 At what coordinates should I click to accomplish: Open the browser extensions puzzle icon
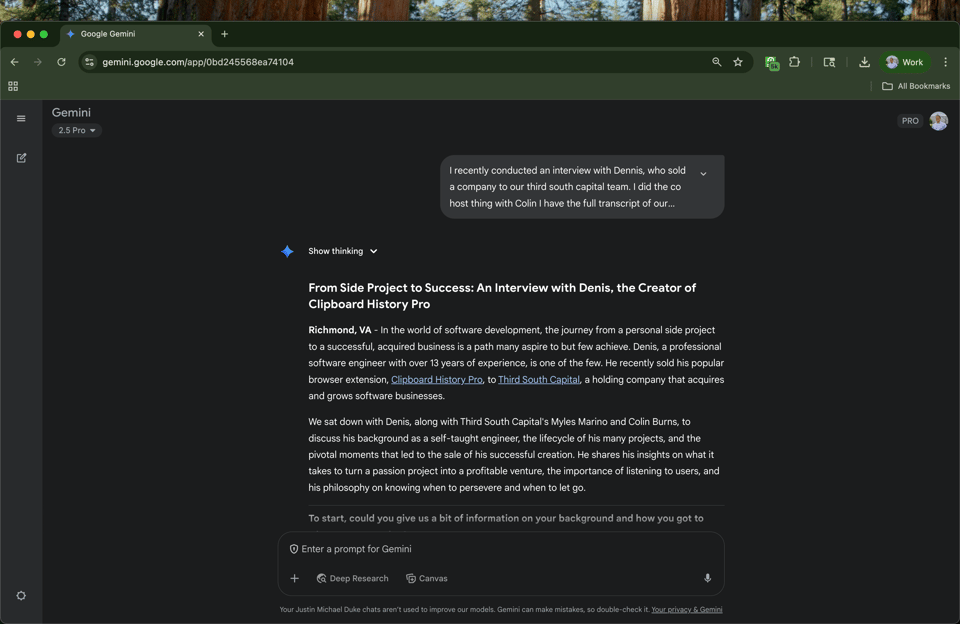pyautogui.click(x=794, y=62)
